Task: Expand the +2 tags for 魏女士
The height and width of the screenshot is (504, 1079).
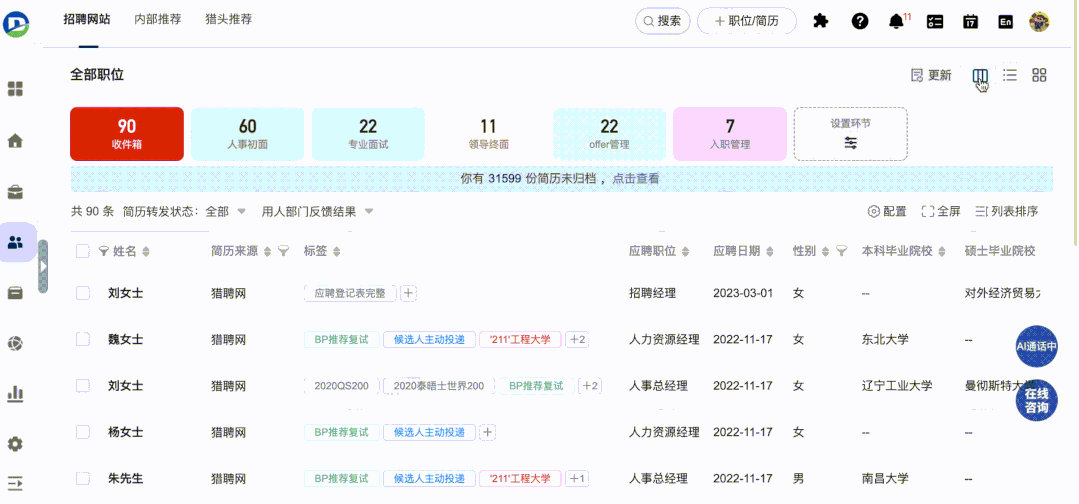Action: point(577,339)
